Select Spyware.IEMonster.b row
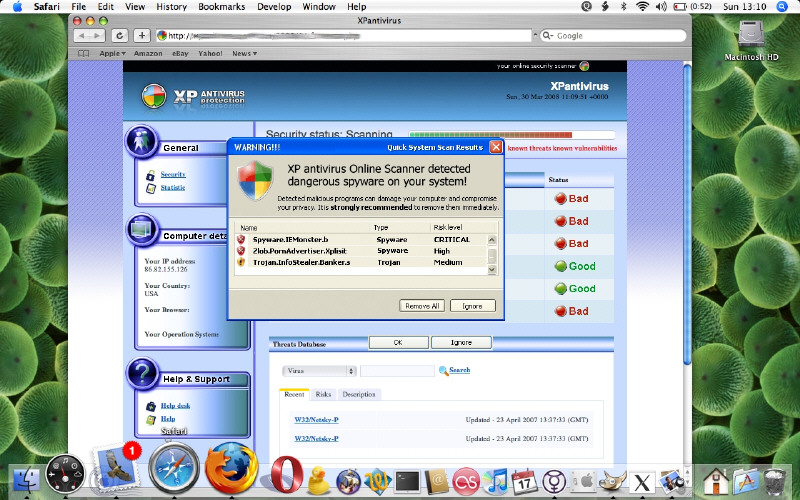800x500 pixels. pos(360,240)
